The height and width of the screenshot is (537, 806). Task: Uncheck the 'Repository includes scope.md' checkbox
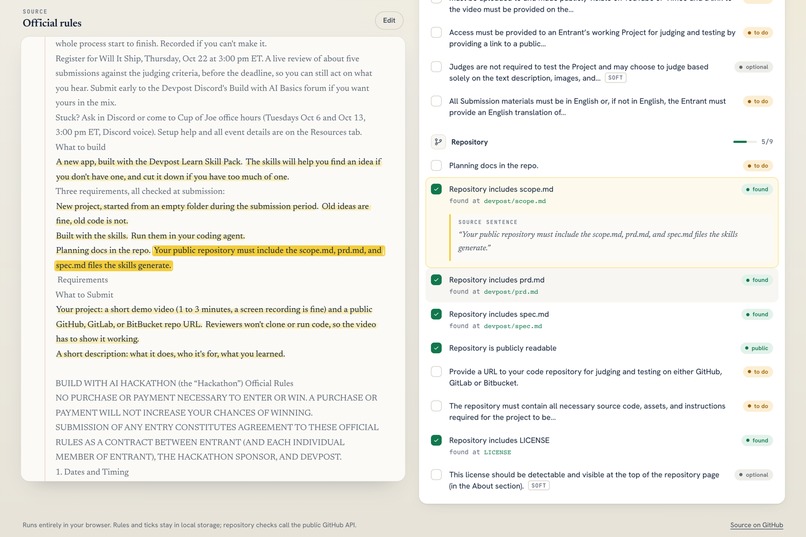pos(436,189)
